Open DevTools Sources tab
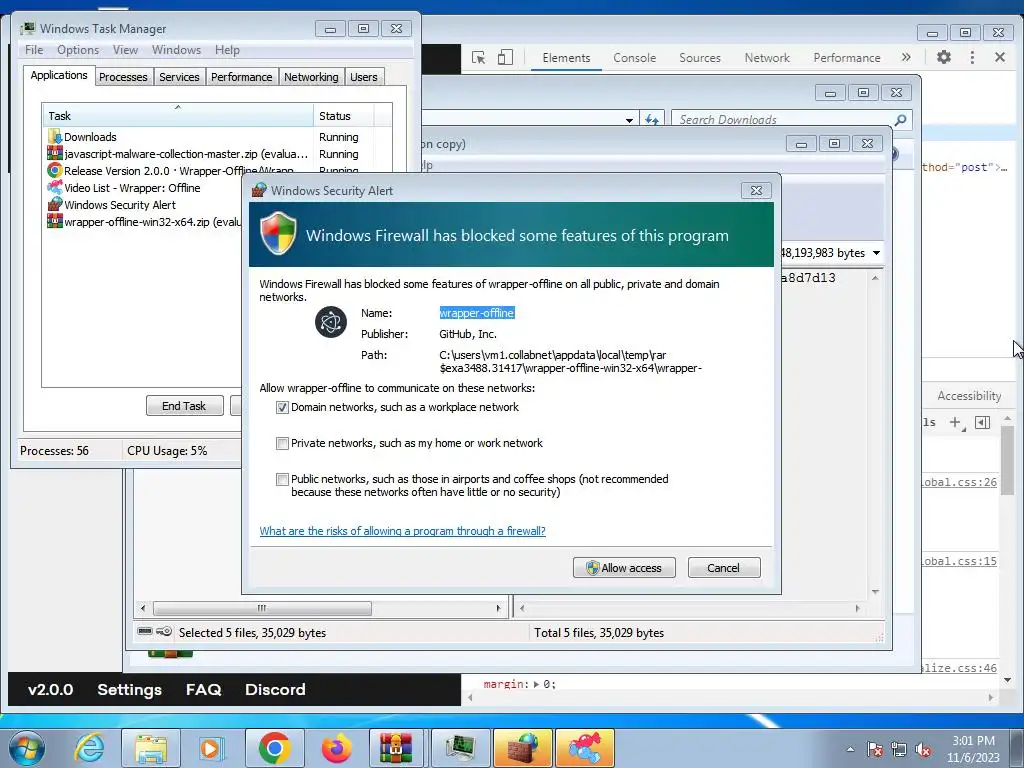Viewport: 1024px width, 768px height. [x=699, y=57]
